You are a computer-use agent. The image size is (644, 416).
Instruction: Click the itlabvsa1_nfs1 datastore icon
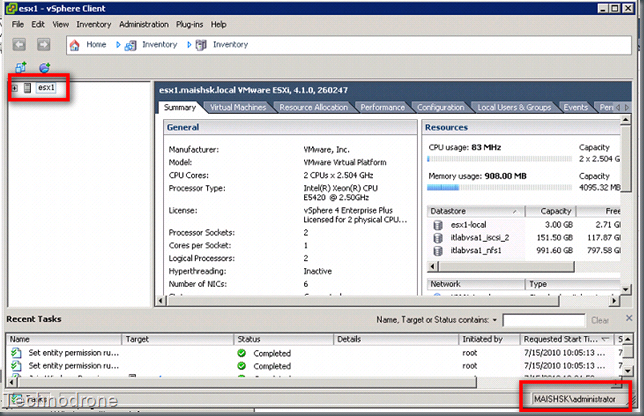coord(438,251)
